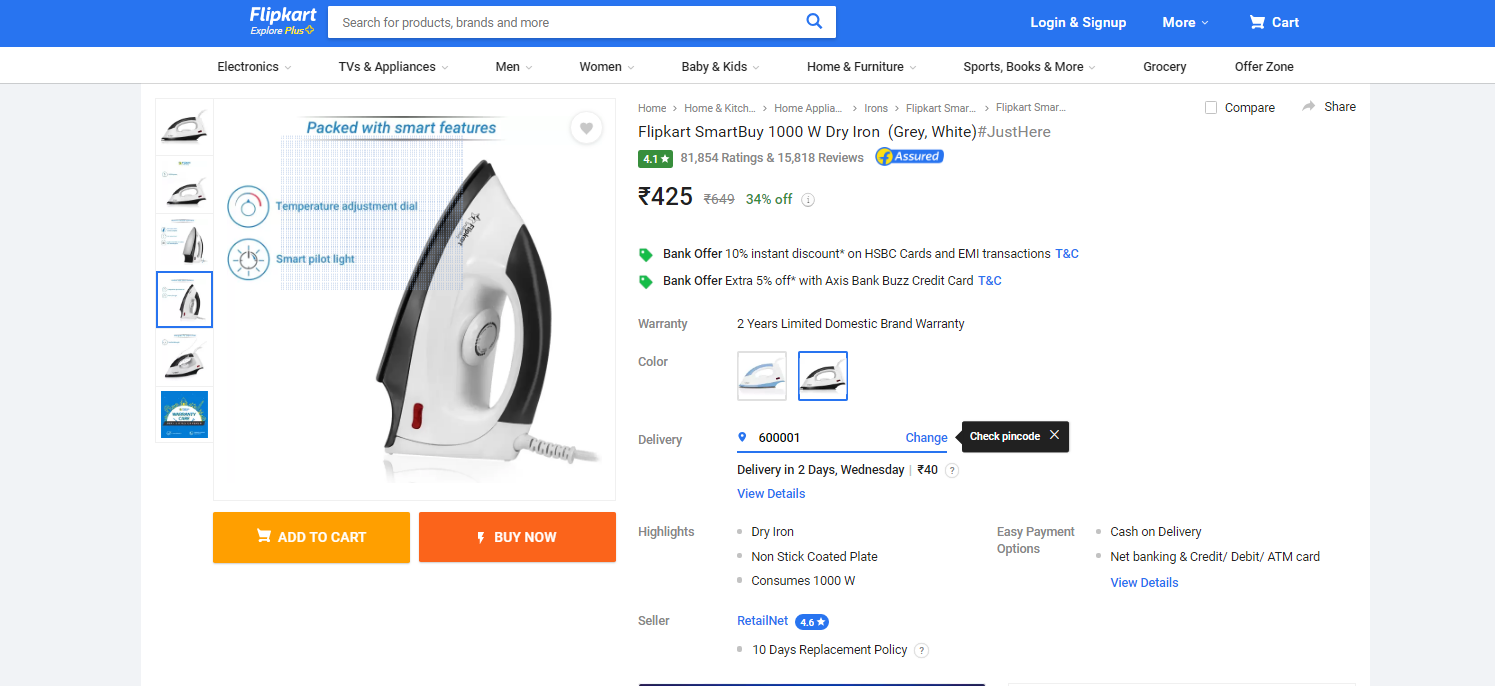Click price info icon beside 34% off

click(808, 200)
